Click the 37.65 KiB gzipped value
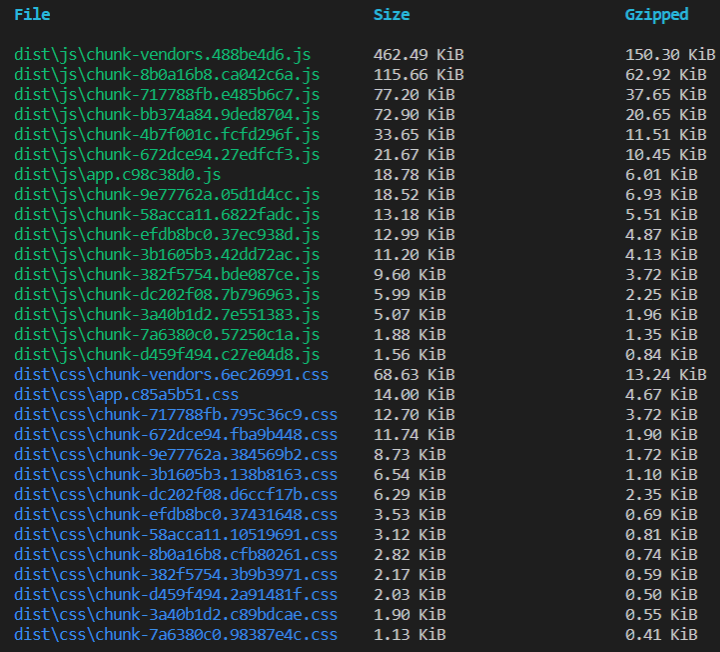The image size is (720, 652). (666, 95)
